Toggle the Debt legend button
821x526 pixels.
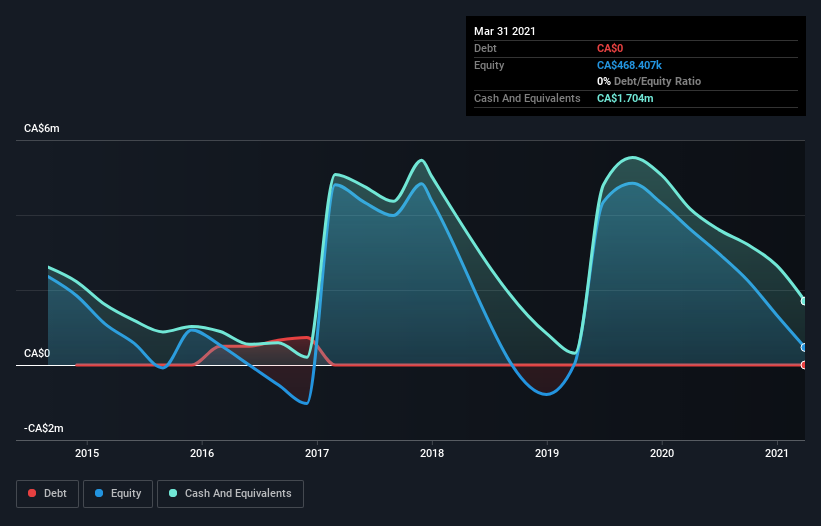[48, 494]
